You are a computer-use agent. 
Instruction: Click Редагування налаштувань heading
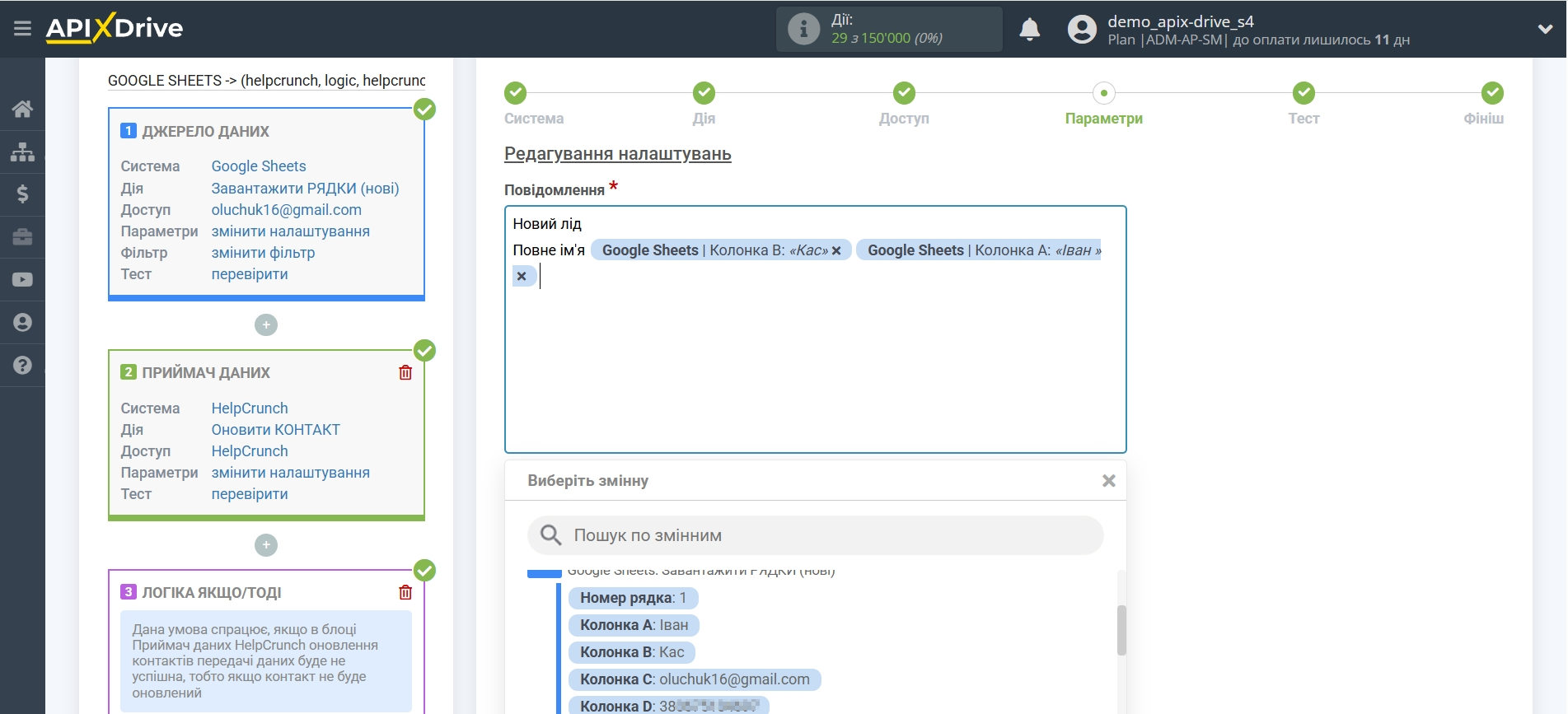point(618,154)
